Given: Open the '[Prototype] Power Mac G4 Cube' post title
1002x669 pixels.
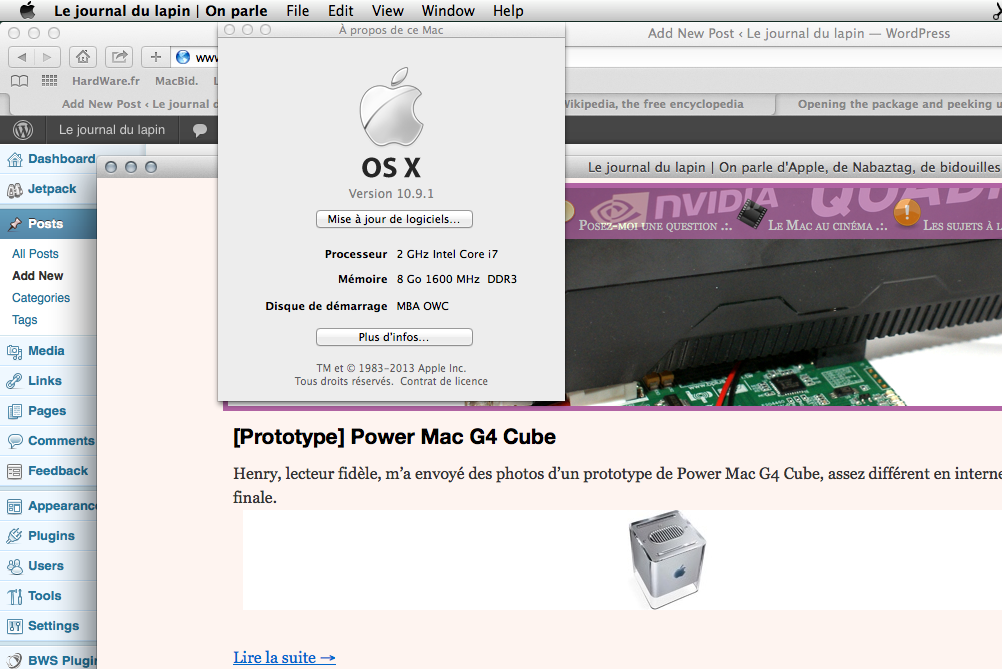Looking at the screenshot, I should (x=394, y=436).
